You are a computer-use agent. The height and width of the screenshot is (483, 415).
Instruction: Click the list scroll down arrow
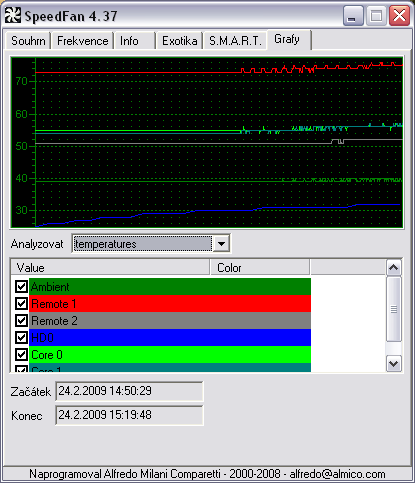click(x=394, y=363)
